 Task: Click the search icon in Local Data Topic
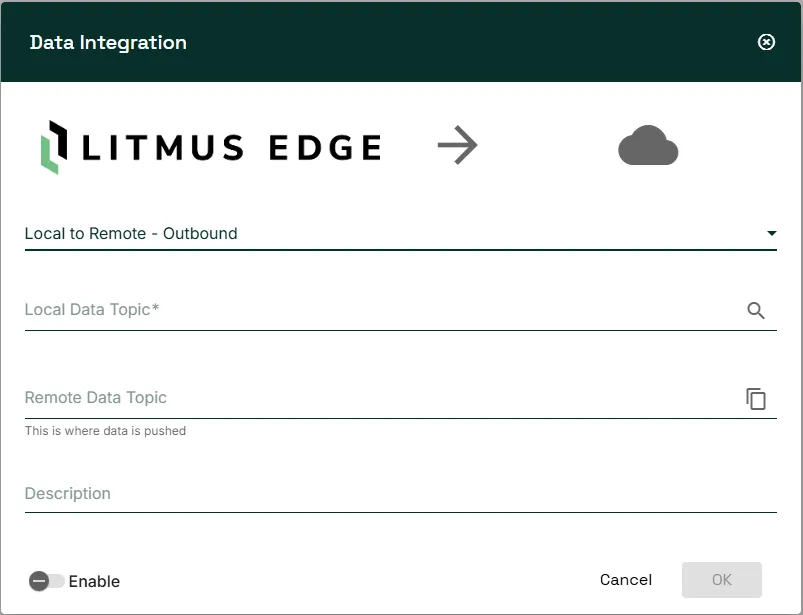pos(756,310)
